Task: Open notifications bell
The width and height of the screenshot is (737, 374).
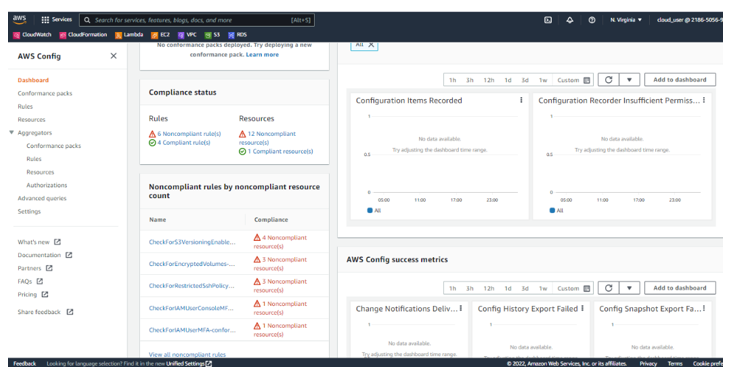Action: point(570,20)
